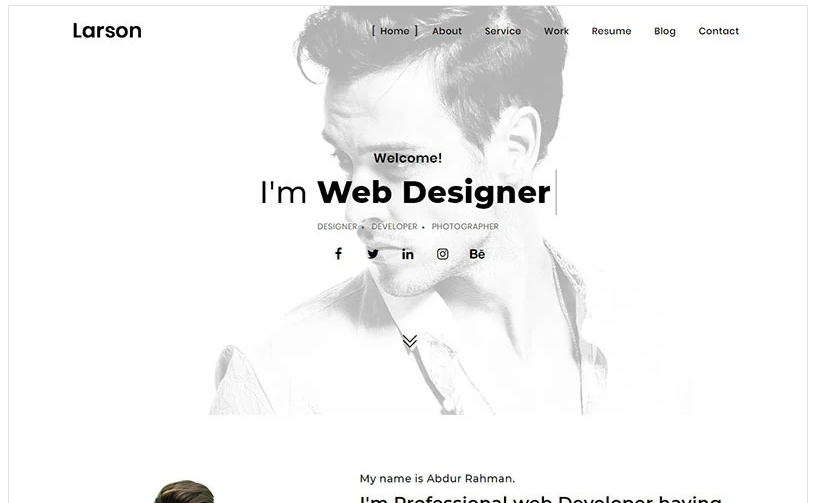Click the DEVELOPER tagline word
The width and height of the screenshot is (818, 503).
click(x=394, y=226)
